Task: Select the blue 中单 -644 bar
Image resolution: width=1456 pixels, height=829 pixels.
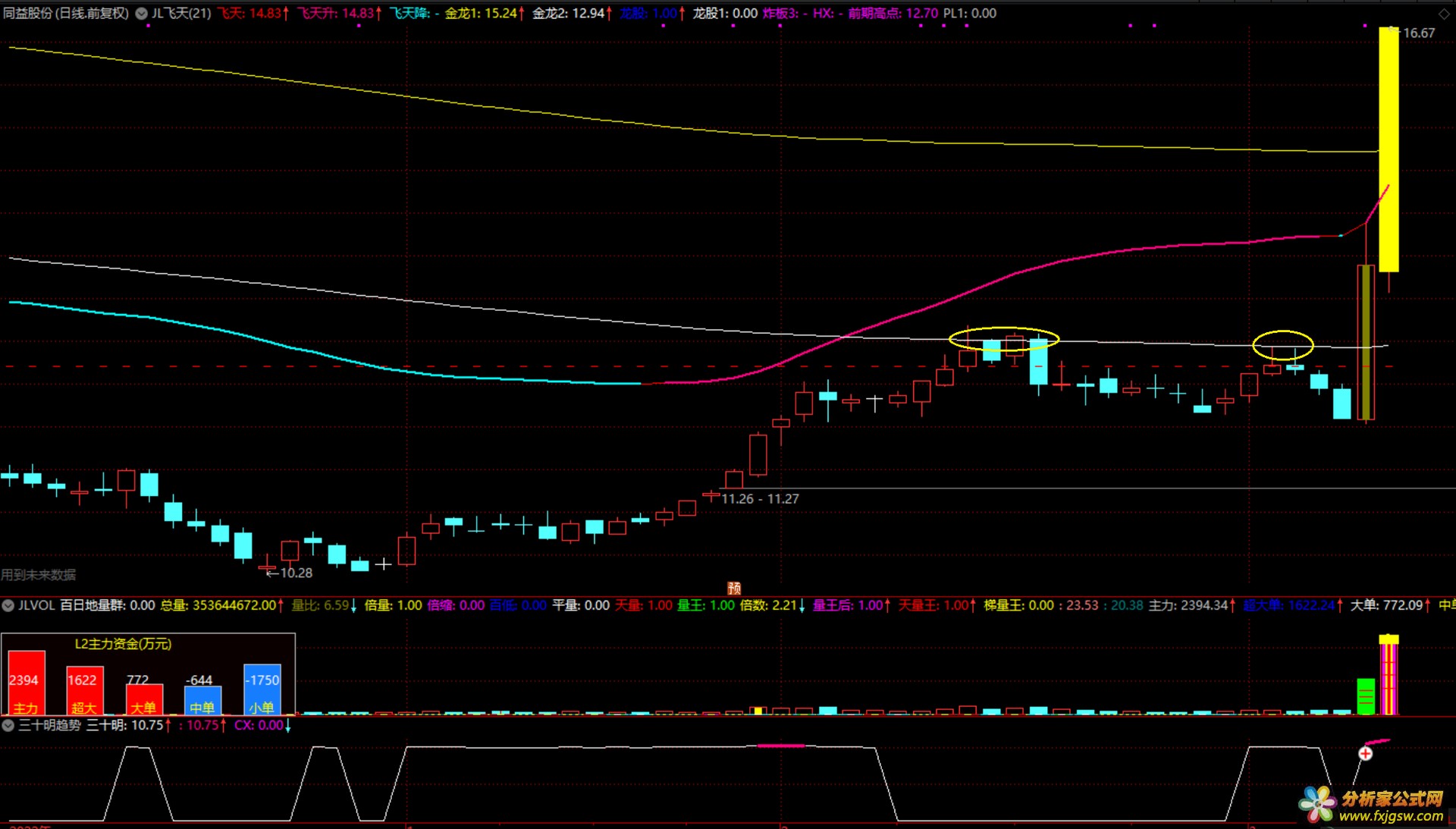Action: (203, 700)
